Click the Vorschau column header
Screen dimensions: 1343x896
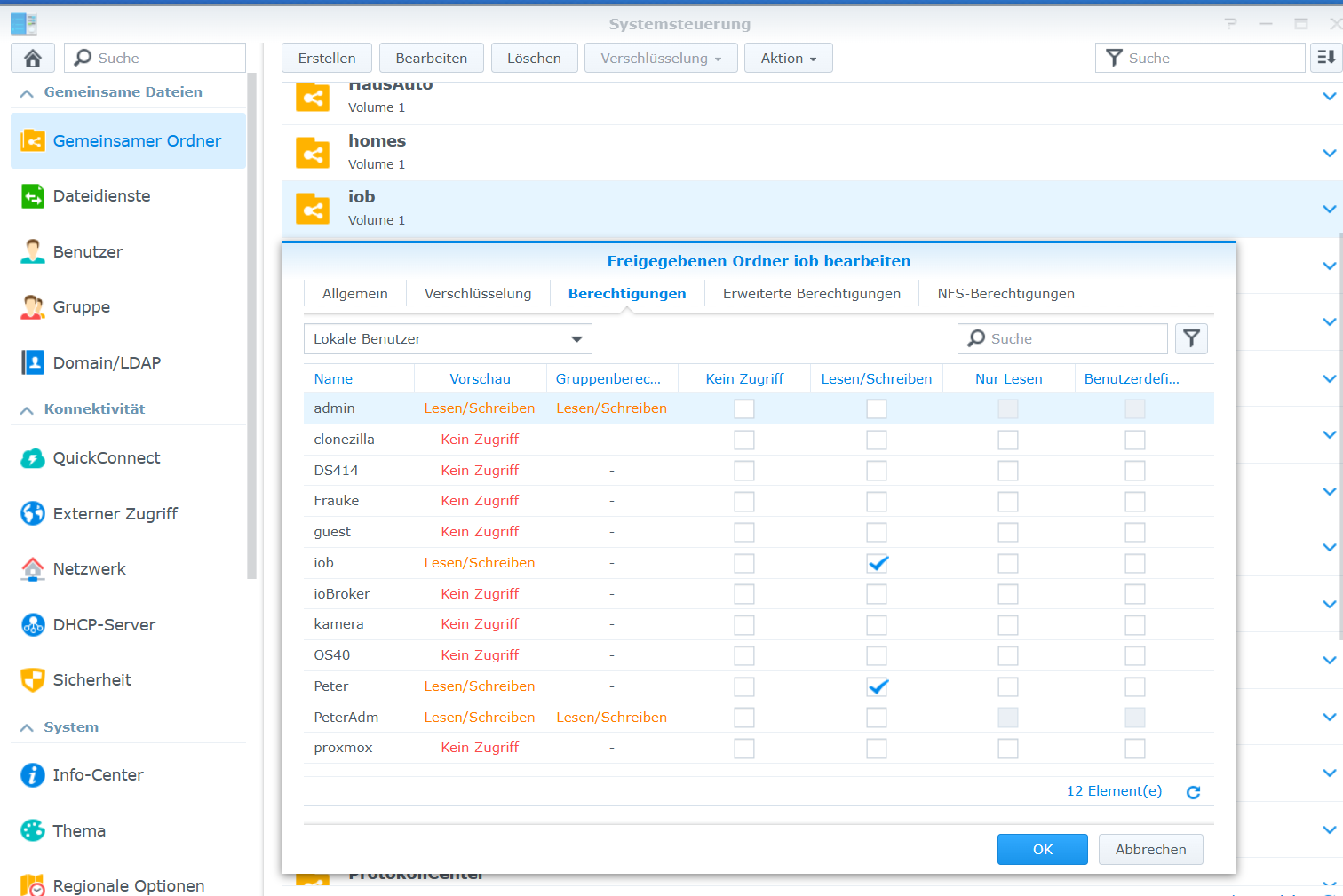pos(481,378)
